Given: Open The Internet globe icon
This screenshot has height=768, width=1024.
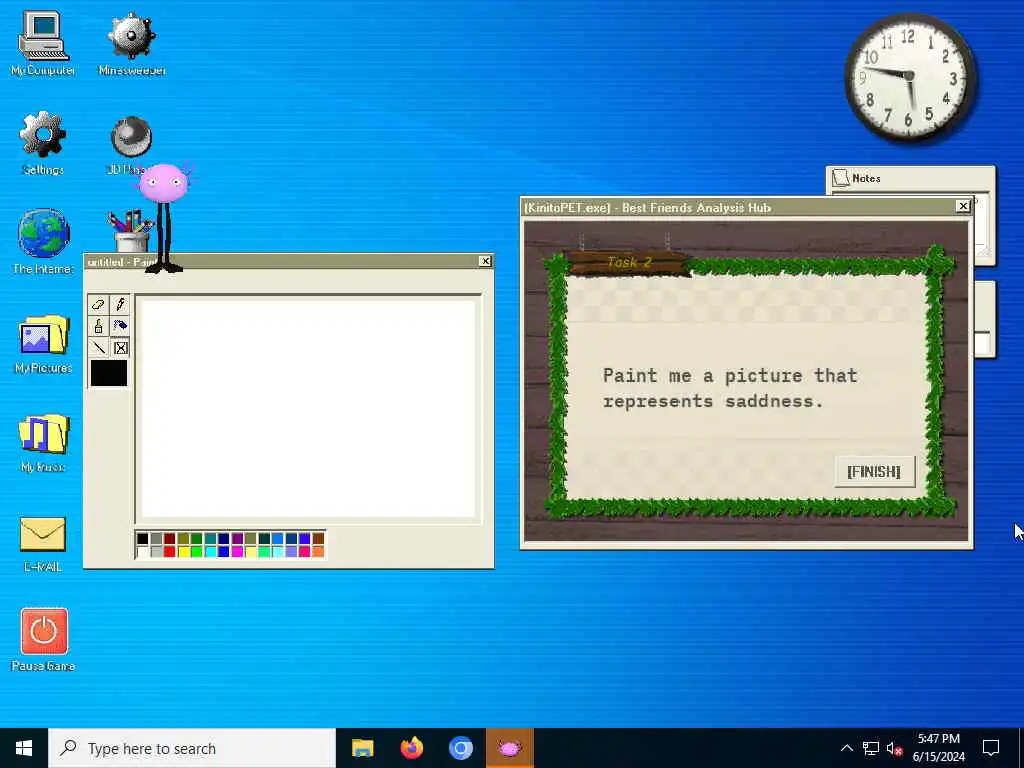Looking at the screenshot, I should [43, 242].
